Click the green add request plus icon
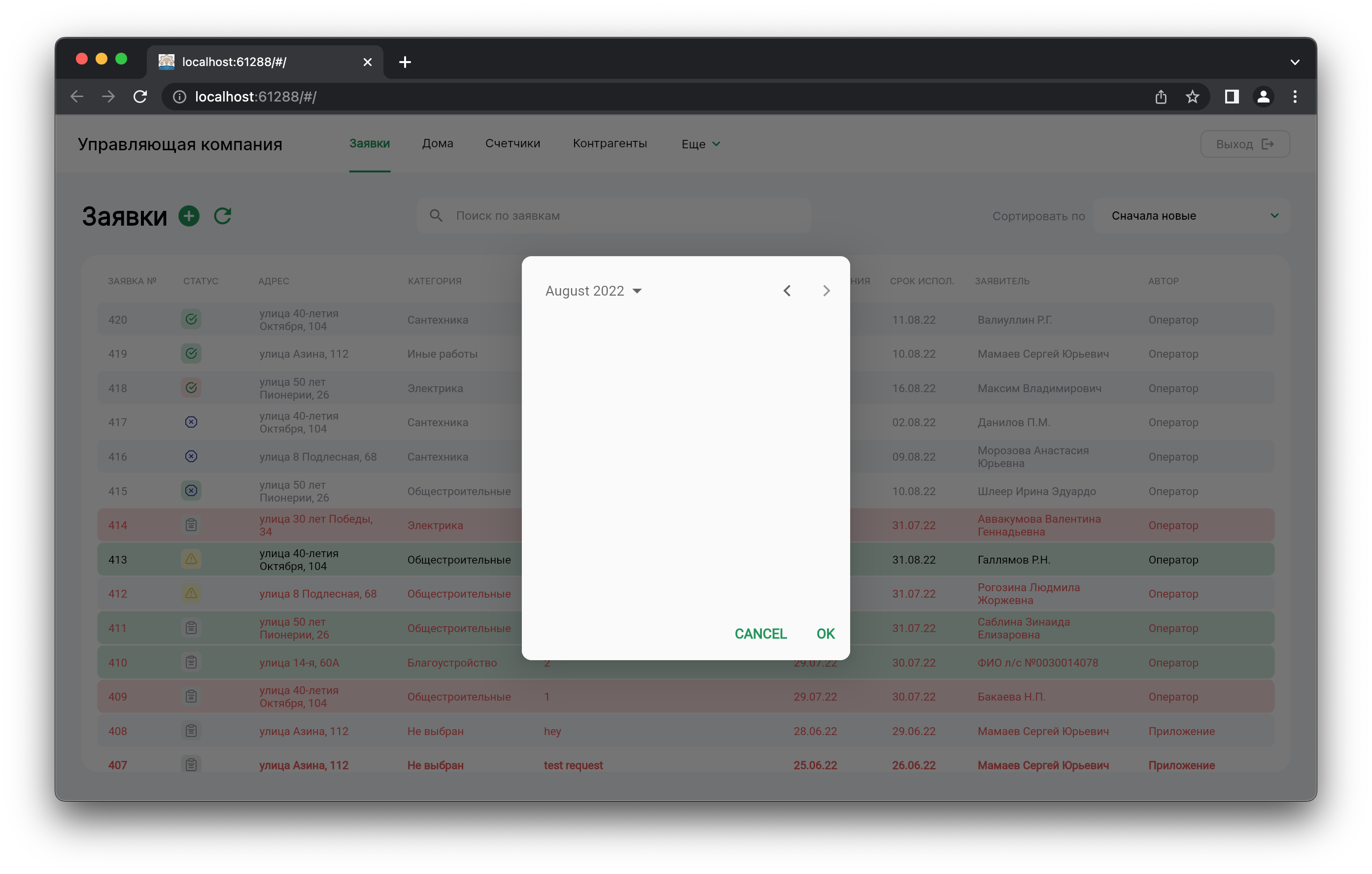Screen dimensions: 1372x874 (x=189, y=216)
